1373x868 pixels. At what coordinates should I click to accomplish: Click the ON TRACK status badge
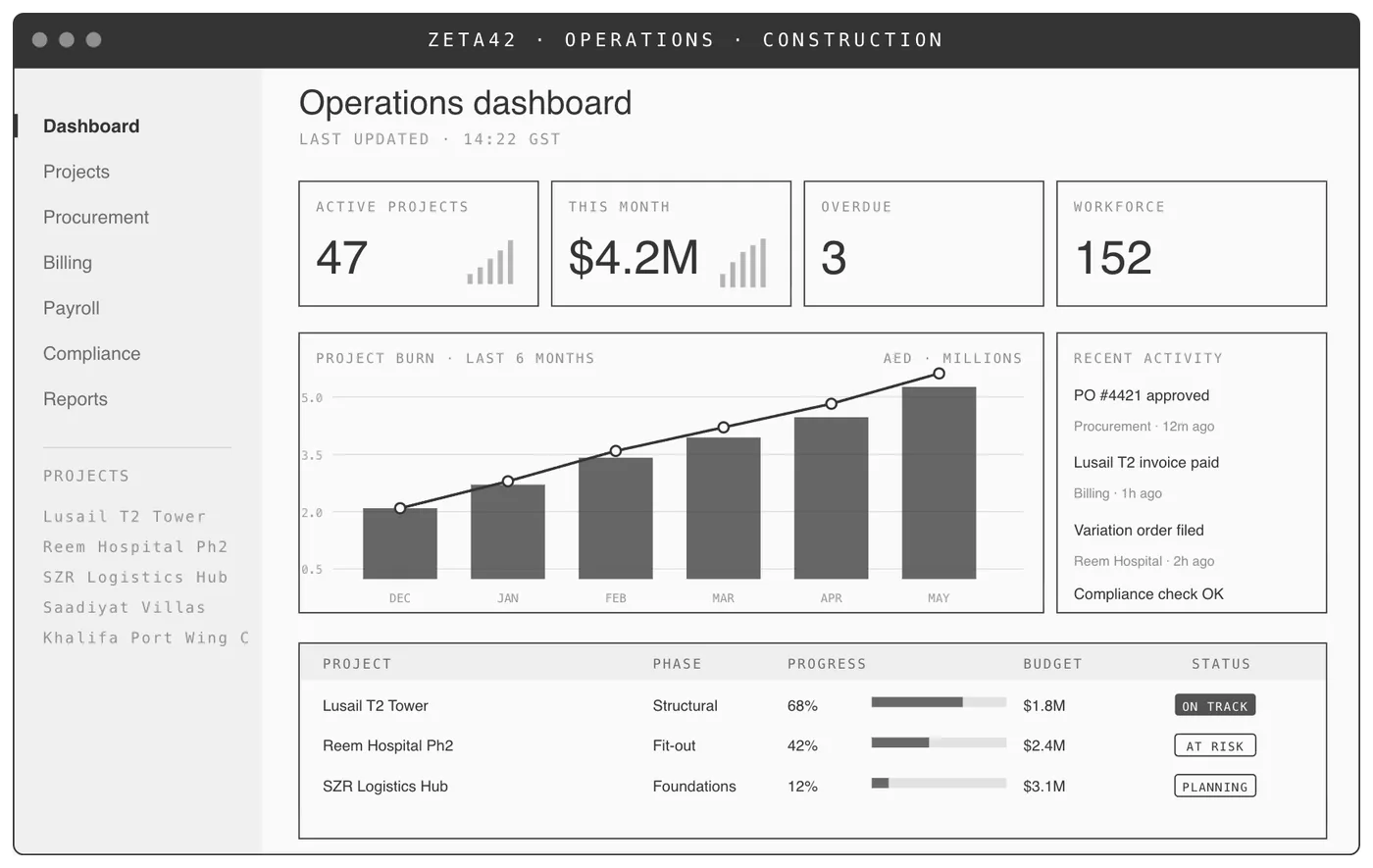(x=1215, y=706)
